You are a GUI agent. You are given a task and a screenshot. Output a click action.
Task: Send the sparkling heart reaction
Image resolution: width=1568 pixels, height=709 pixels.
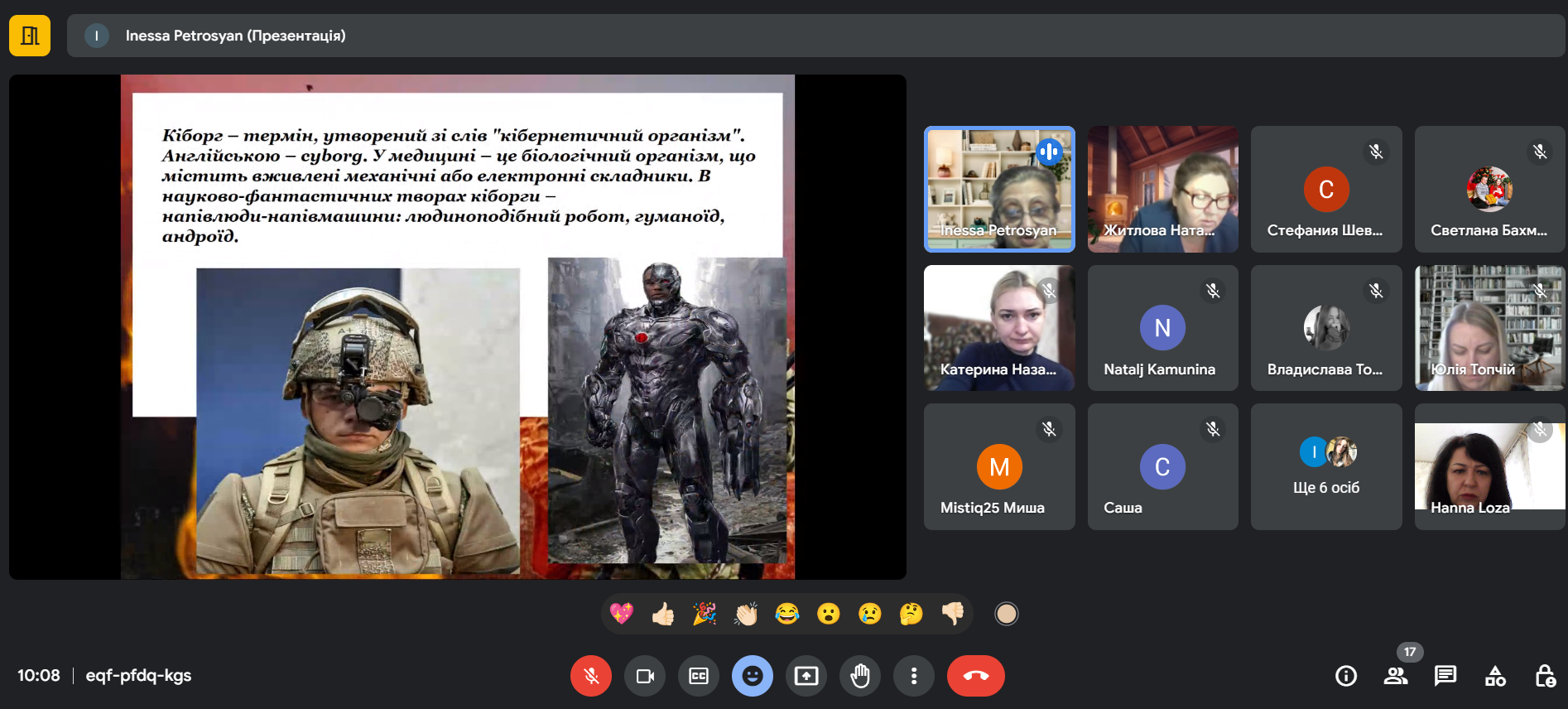[621, 614]
